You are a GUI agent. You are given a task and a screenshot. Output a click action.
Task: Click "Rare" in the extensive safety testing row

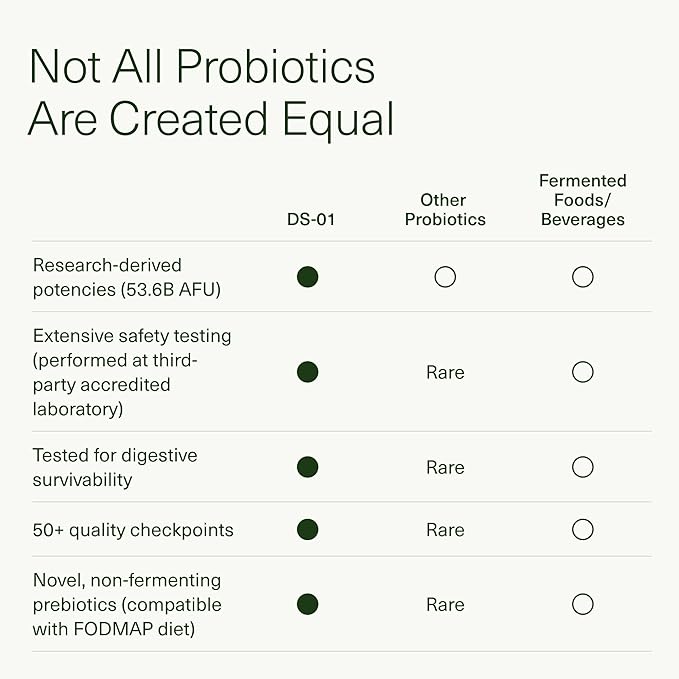click(445, 372)
